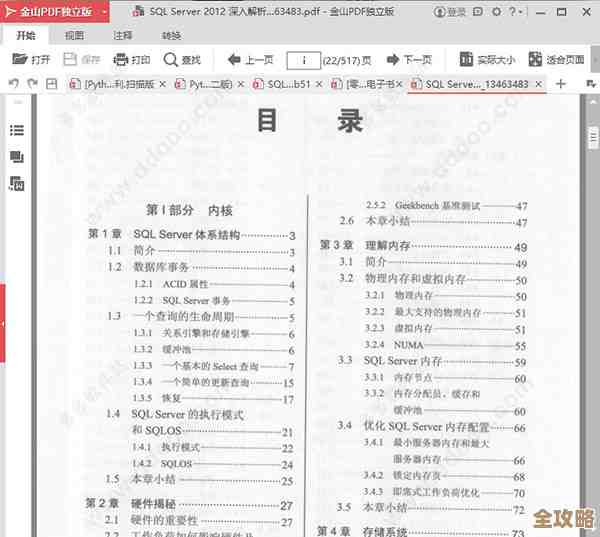Close the [零...电子书 tab

tap(399, 84)
